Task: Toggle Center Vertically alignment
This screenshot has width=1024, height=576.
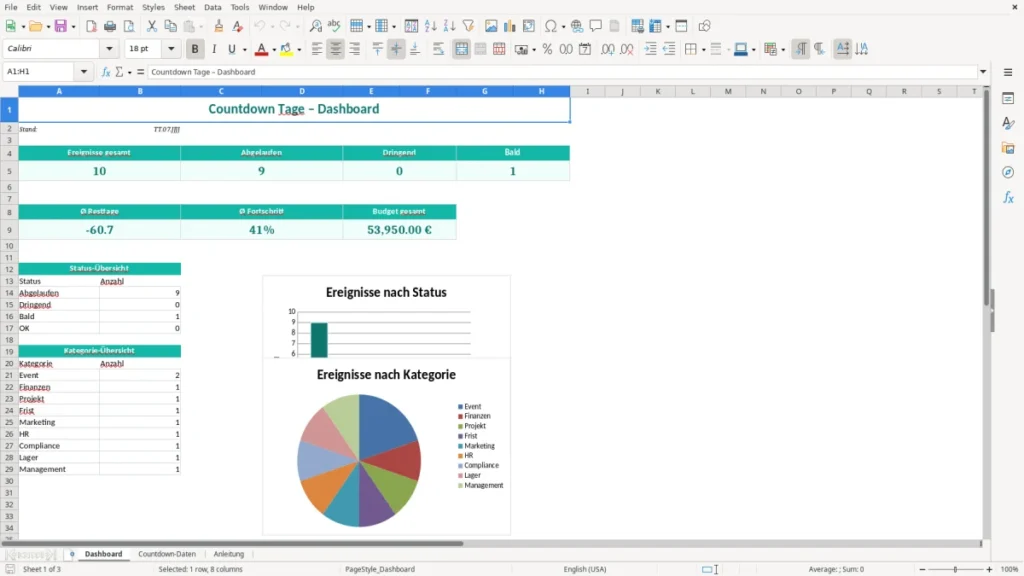Action: (x=396, y=49)
